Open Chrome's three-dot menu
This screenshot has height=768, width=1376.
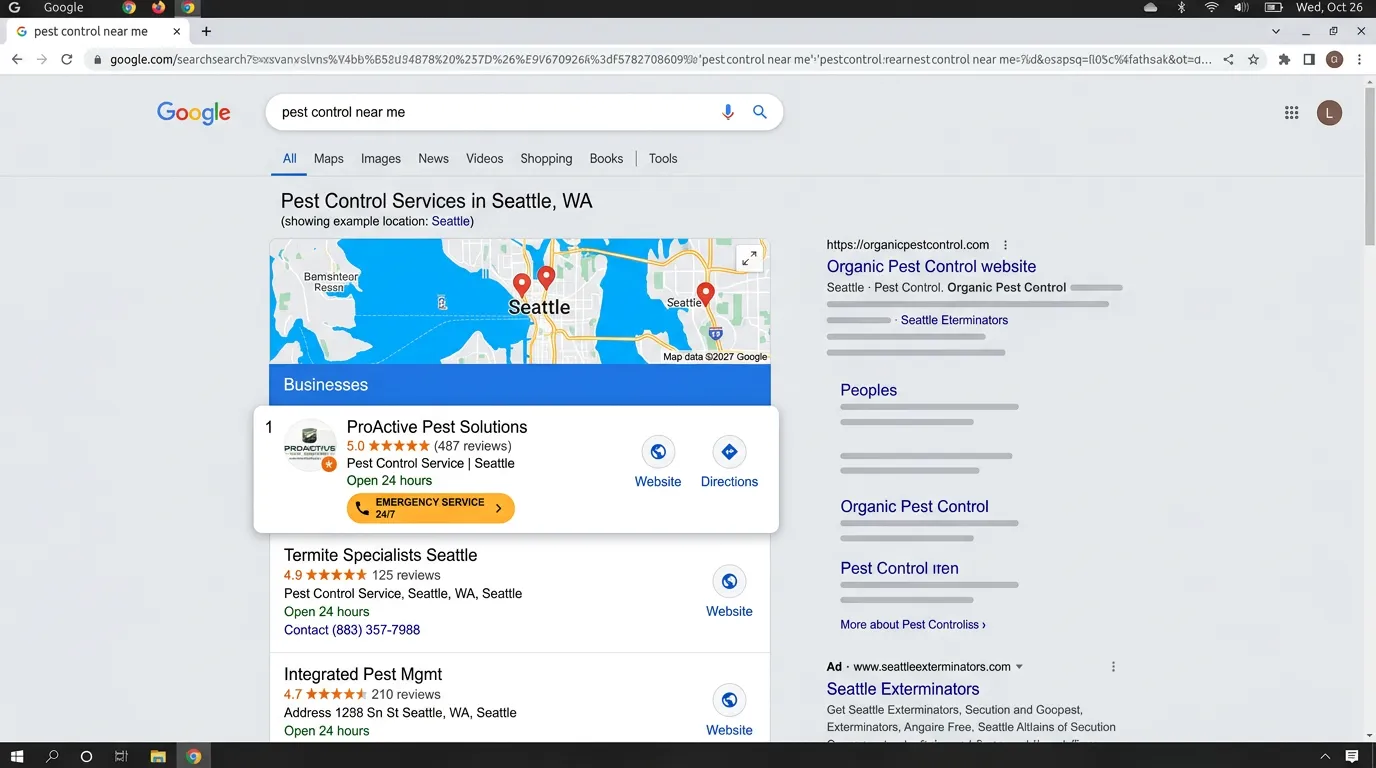point(1359,60)
